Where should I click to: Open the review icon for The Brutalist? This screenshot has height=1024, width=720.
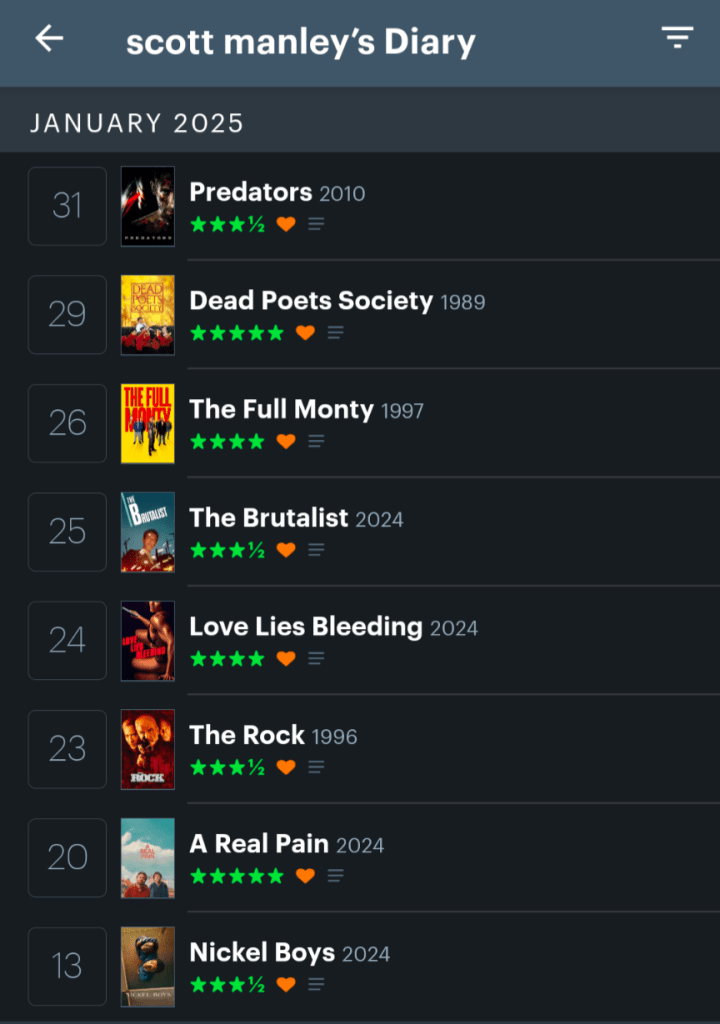click(316, 550)
